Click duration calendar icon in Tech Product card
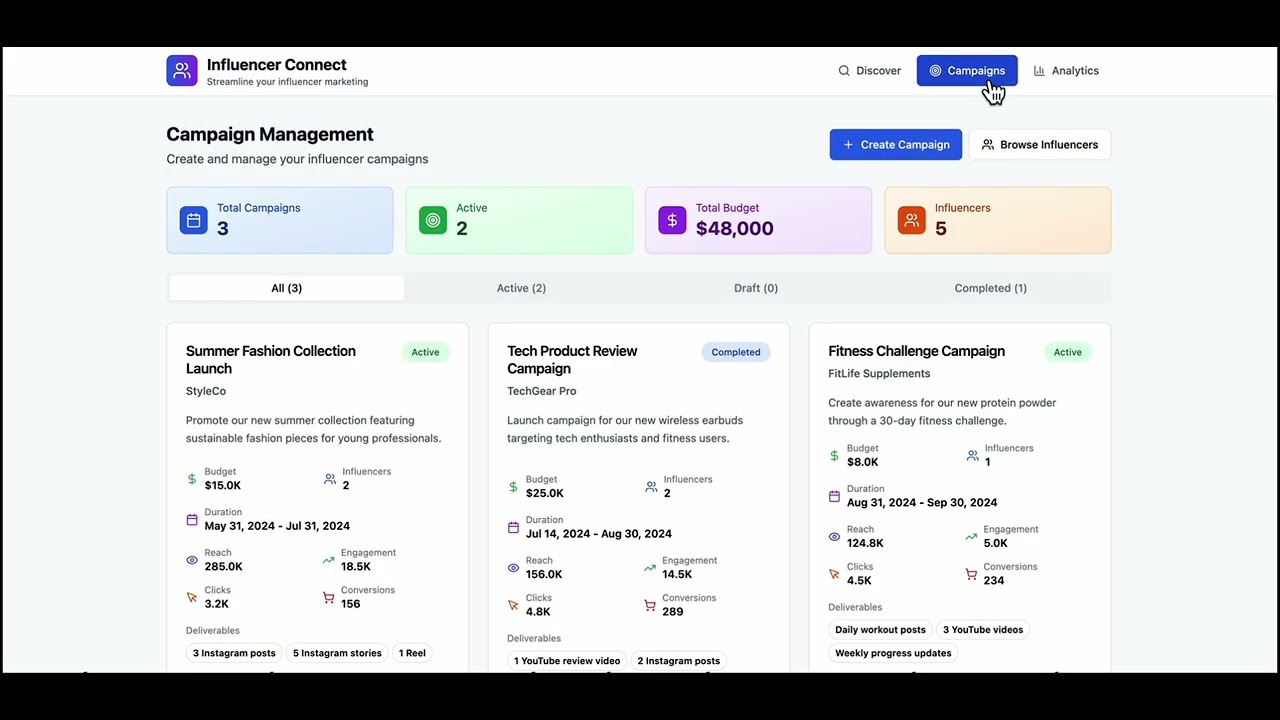This screenshot has width=1280, height=720. tap(513, 527)
